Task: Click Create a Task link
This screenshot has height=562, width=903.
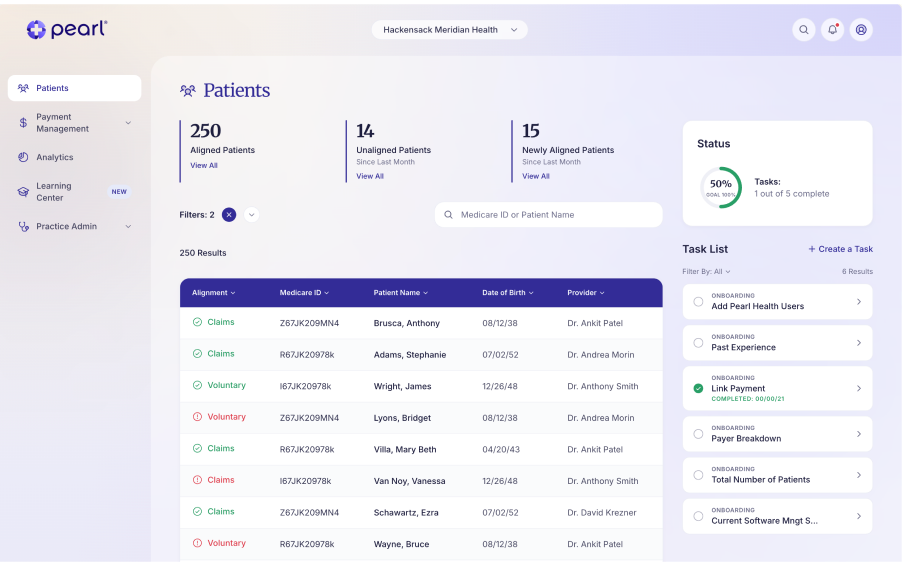Action: [840, 249]
